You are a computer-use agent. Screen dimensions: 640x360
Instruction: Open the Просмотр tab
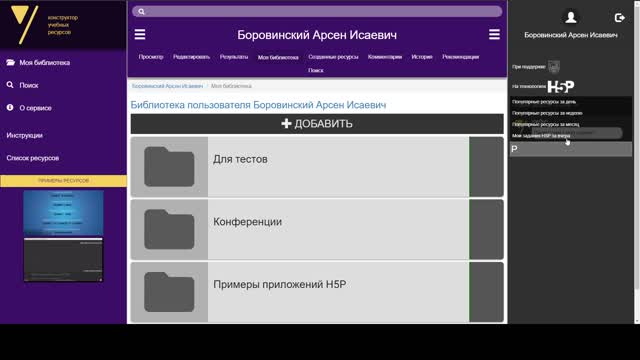[151, 57]
